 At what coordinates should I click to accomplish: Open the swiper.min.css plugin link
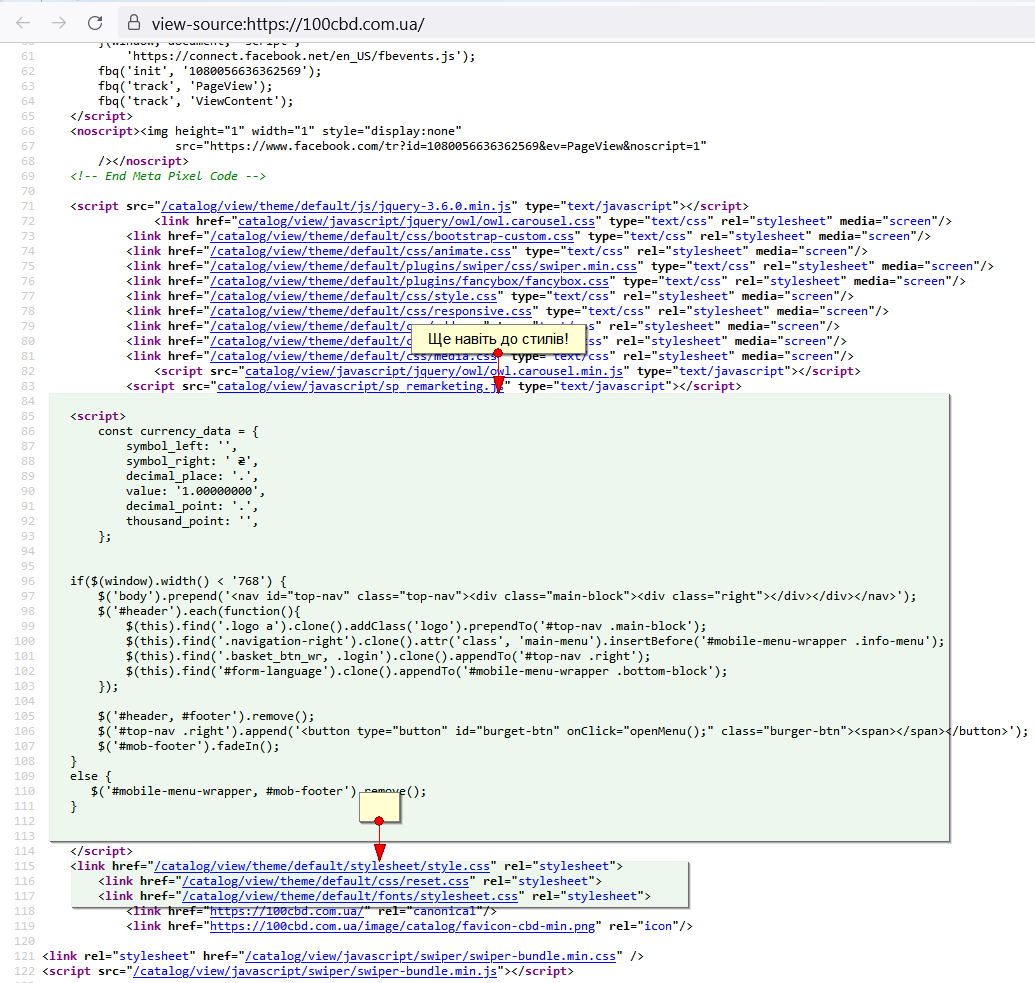click(x=423, y=266)
